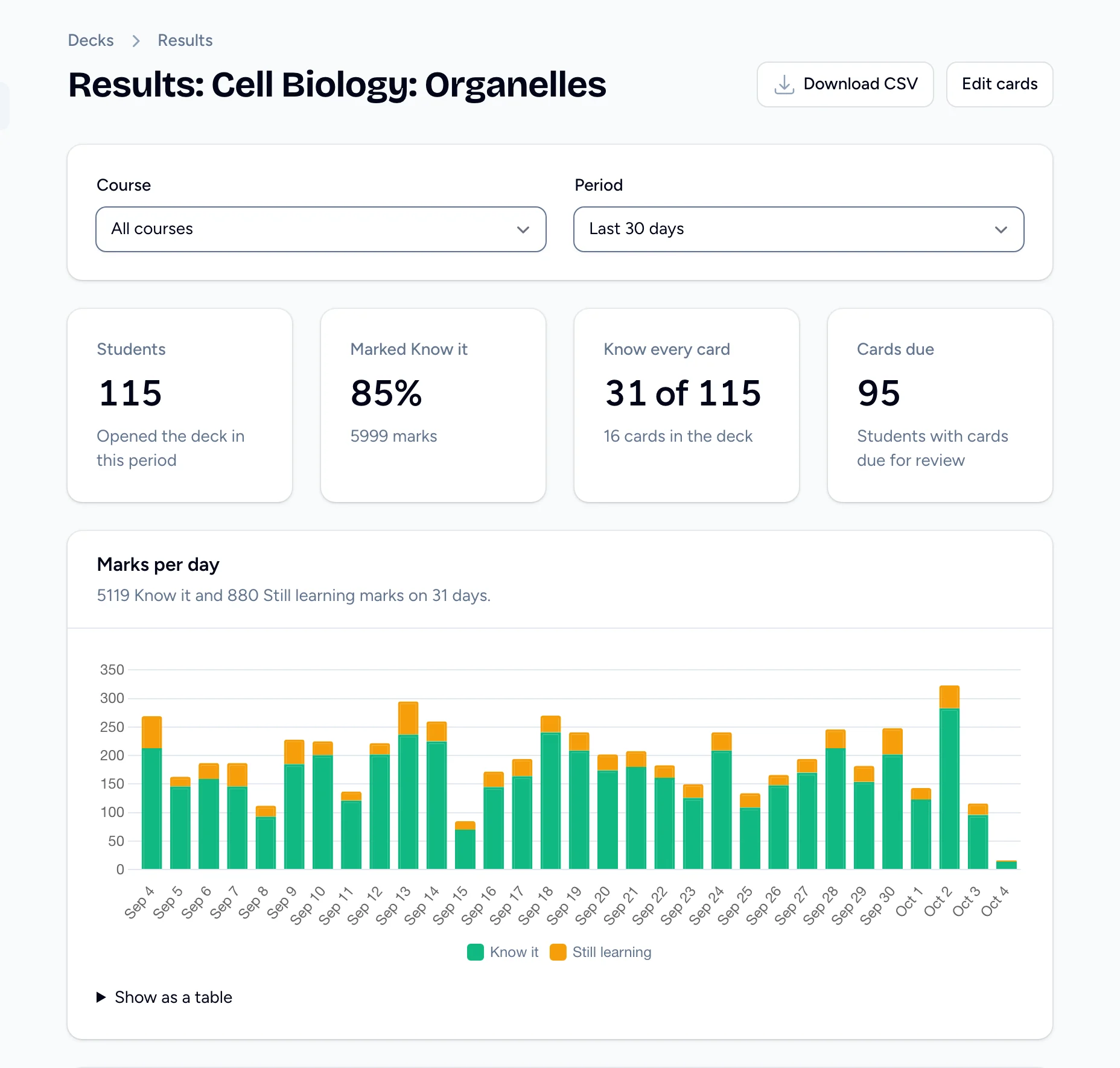
Task: Toggle the Still learning legend swatch
Action: (x=558, y=952)
